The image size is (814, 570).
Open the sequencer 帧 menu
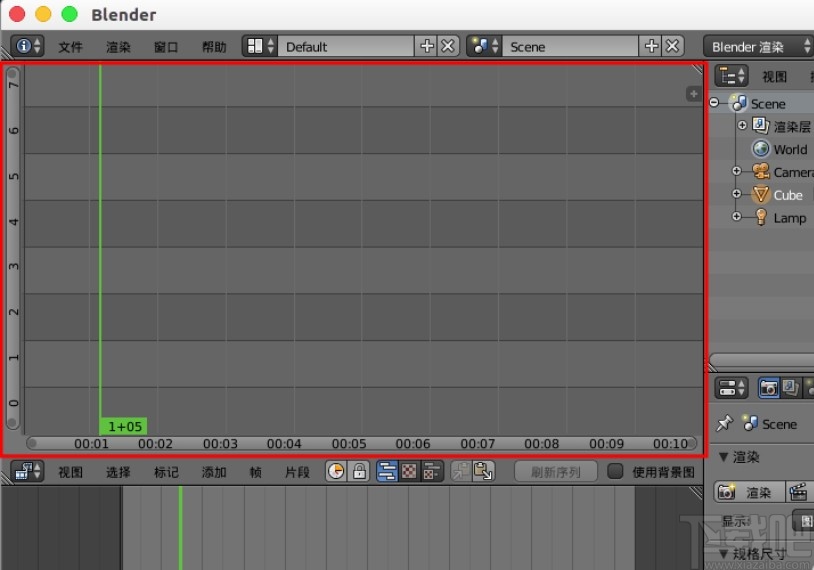point(255,472)
